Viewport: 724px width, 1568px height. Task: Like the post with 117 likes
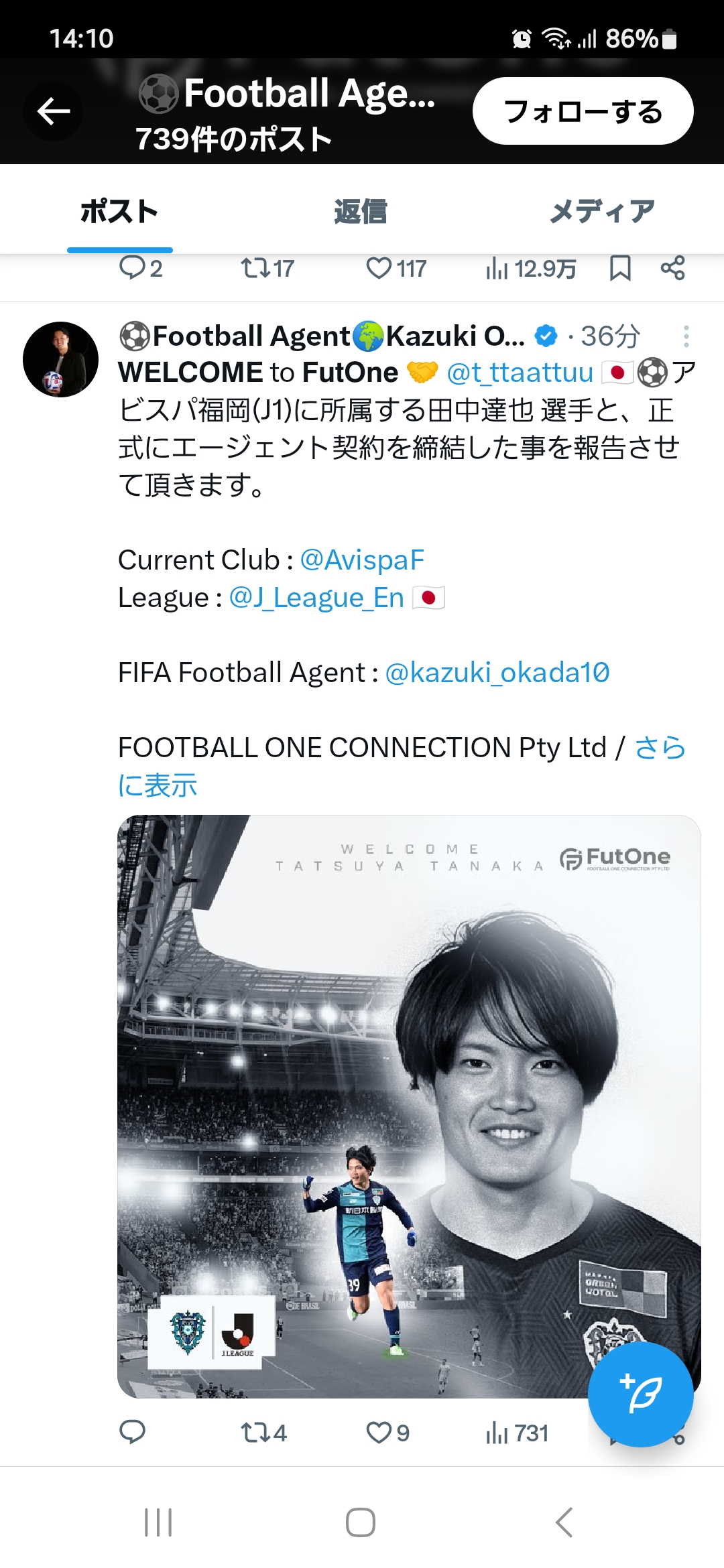[x=396, y=269]
